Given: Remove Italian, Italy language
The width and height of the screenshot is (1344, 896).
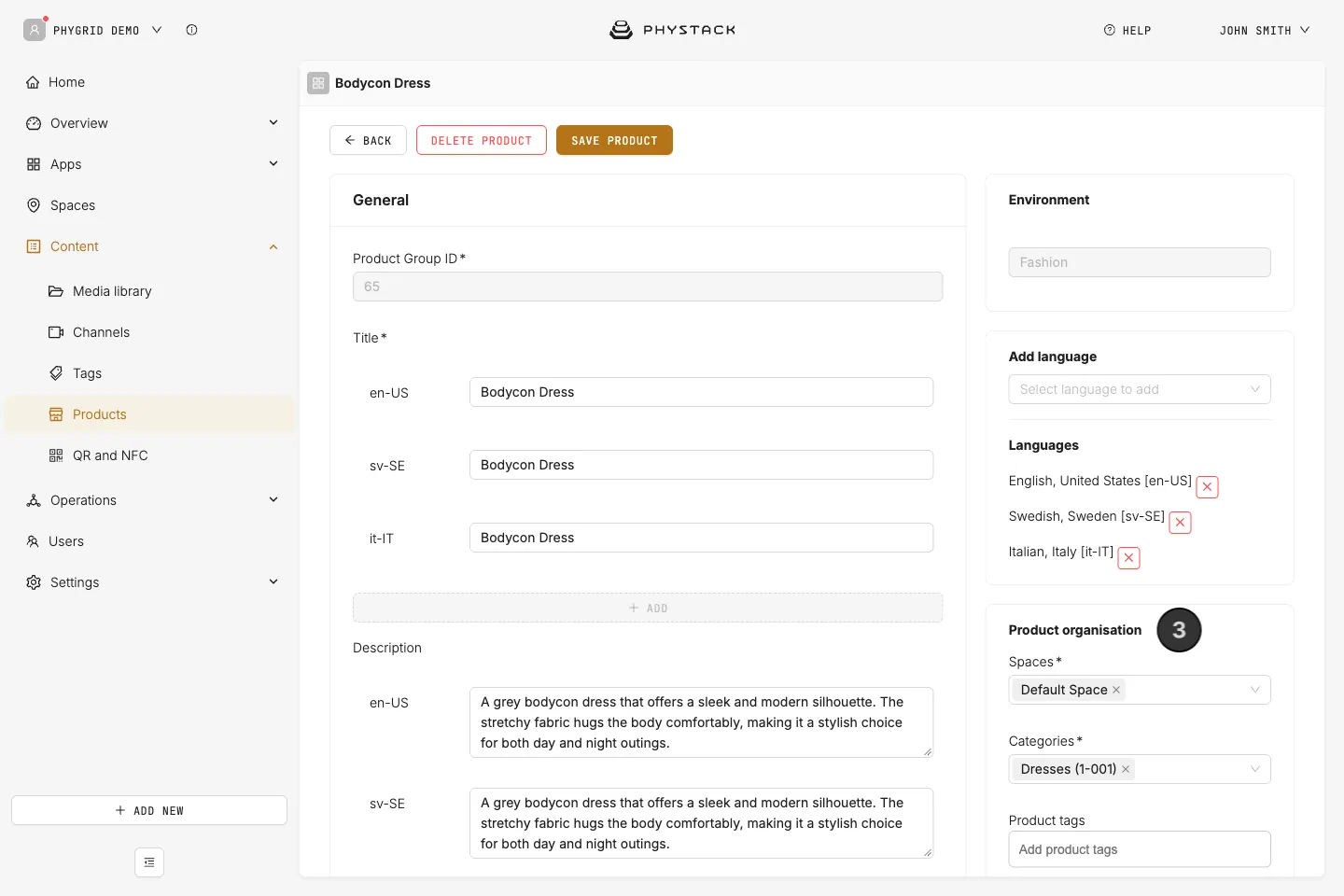Looking at the screenshot, I should (1128, 557).
